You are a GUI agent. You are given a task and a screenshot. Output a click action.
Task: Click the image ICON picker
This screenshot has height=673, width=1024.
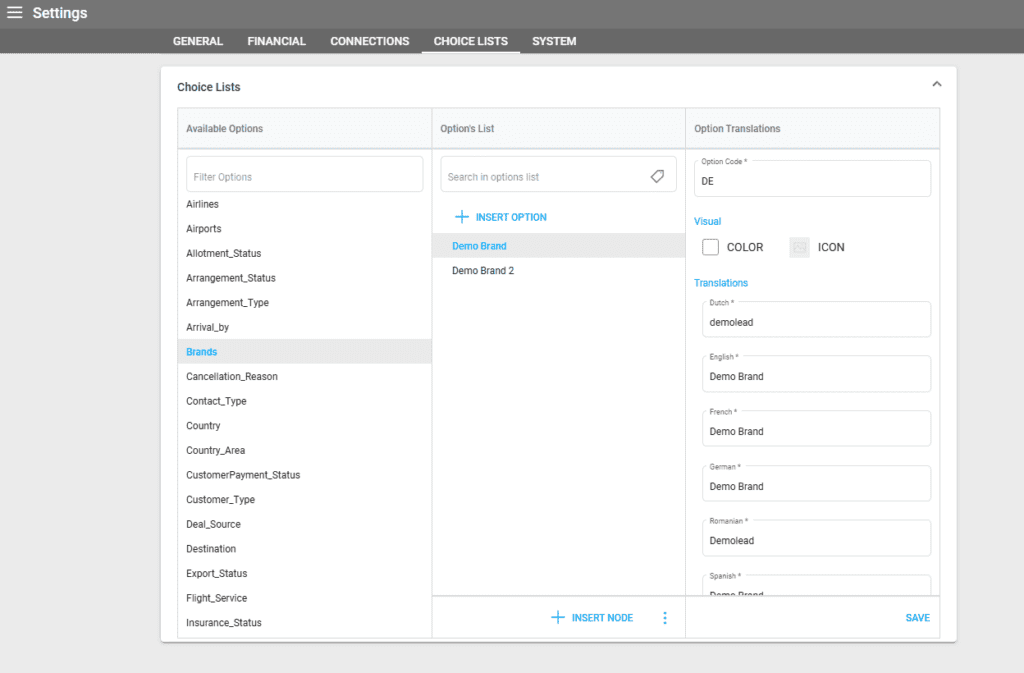(x=799, y=247)
